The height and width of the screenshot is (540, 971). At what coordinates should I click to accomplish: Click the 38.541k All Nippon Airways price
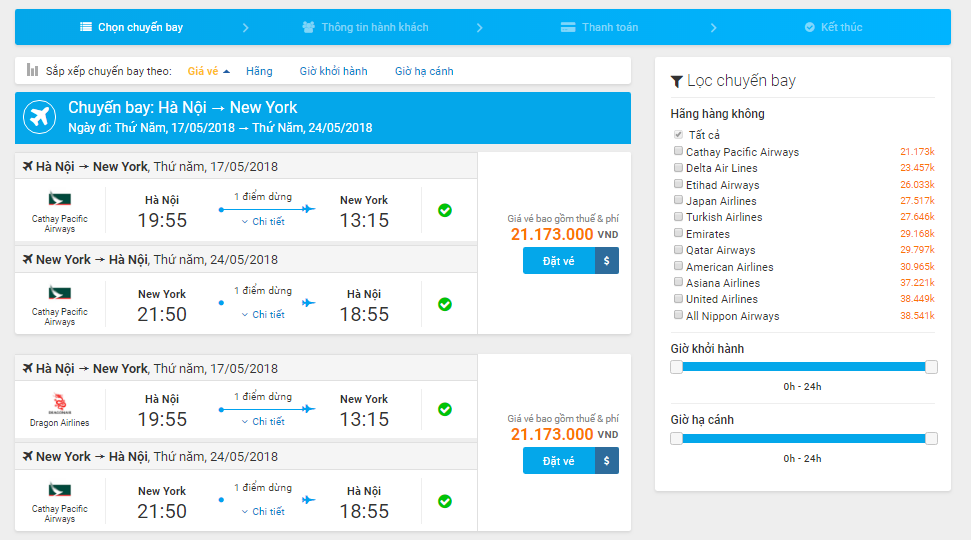[917, 315]
